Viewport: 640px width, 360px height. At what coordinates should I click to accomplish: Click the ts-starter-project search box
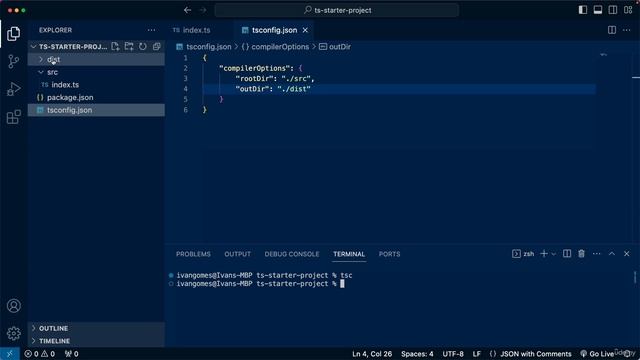point(337,10)
